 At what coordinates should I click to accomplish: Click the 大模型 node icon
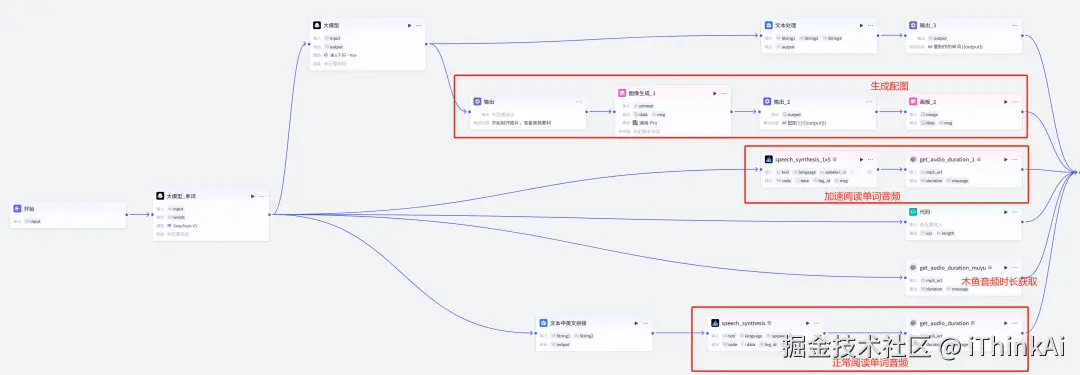click(x=317, y=25)
